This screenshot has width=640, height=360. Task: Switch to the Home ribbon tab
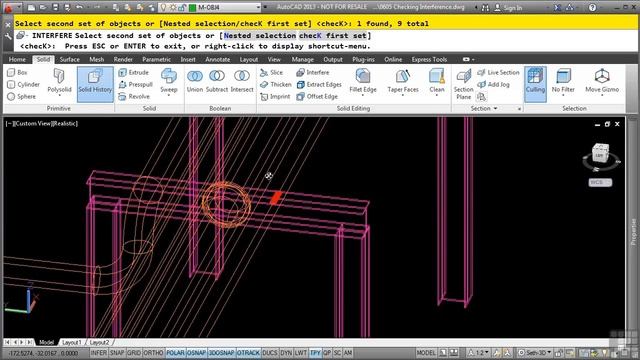[17, 59]
